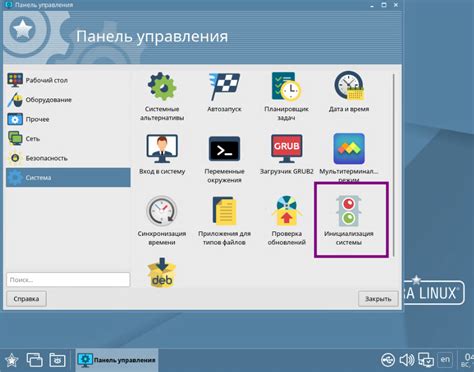
Task: Click the icon grid vertical scrollbar
Action: pyautogui.click(x=394, y=165)
